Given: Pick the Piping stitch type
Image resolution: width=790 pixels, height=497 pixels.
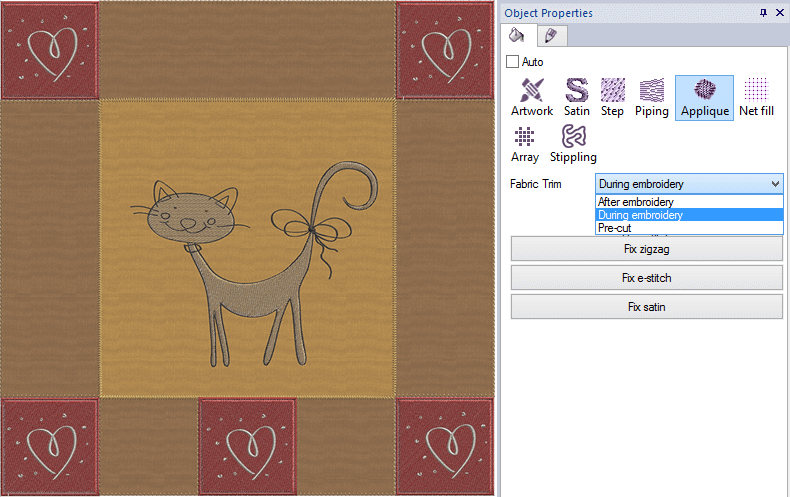Looking at the screenshot, I should coord(651,97).
